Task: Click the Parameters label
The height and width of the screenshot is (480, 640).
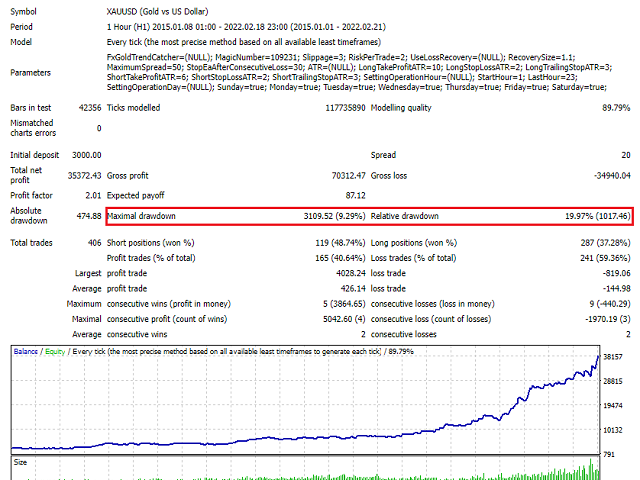Action: [31, 73]
